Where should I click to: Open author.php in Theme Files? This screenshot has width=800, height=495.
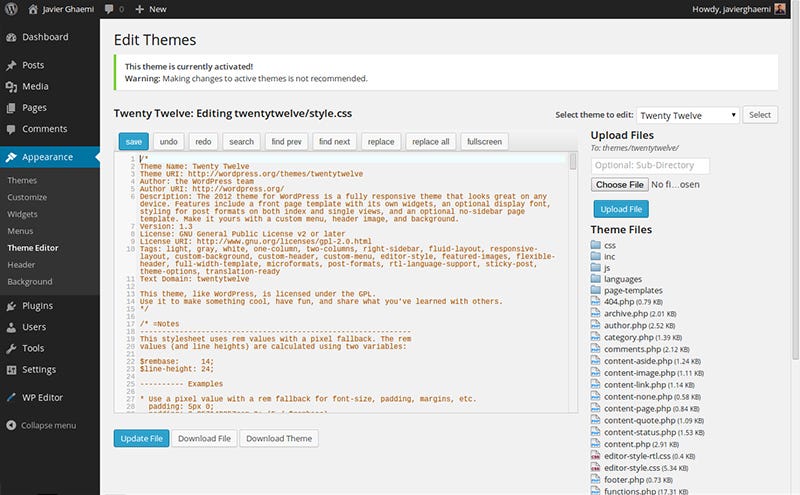(x=625, y=326)
